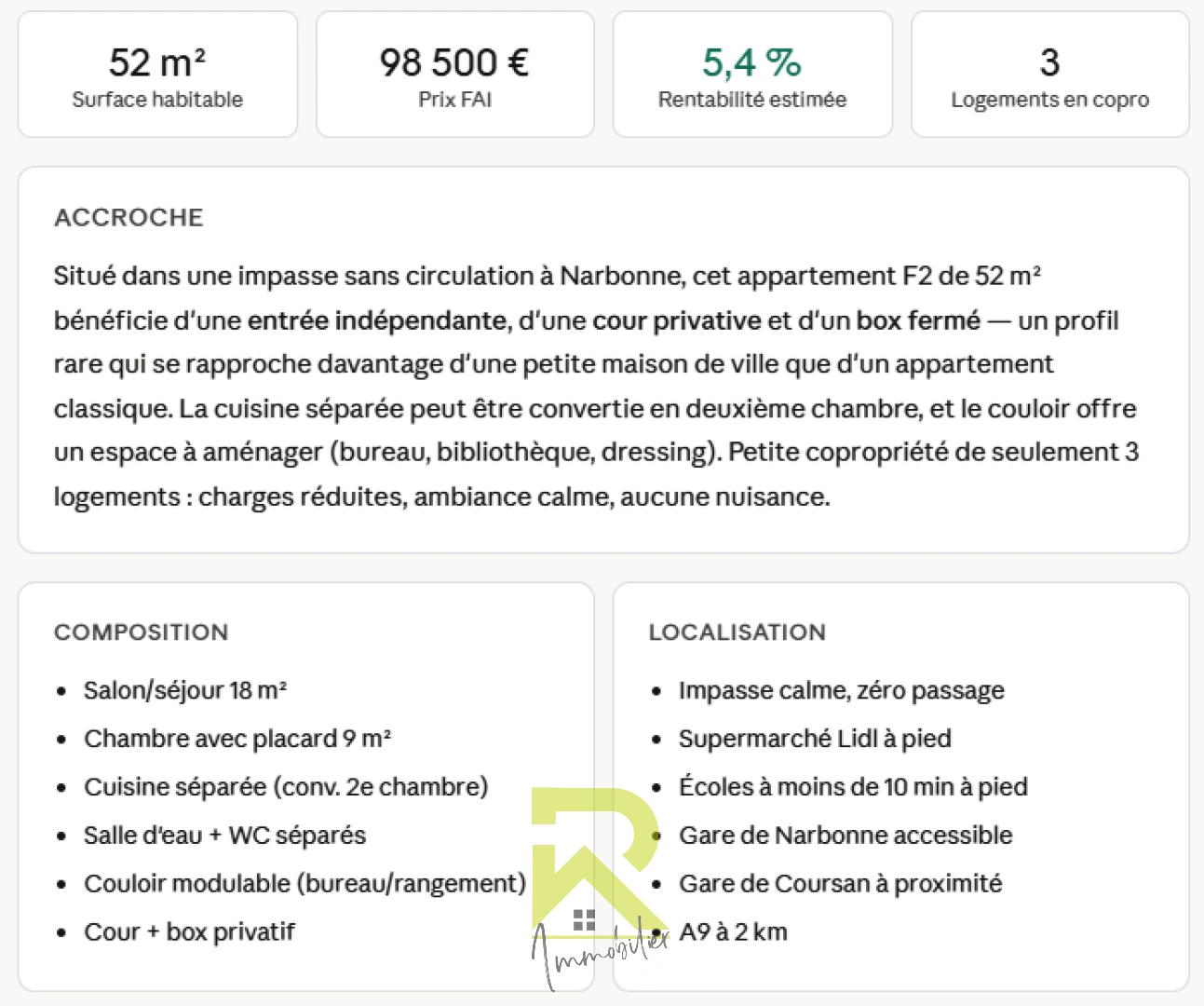Select the 'Cour + box privatif' item
Screen dimensions: 1204x1006
click(x=189, y=931)
